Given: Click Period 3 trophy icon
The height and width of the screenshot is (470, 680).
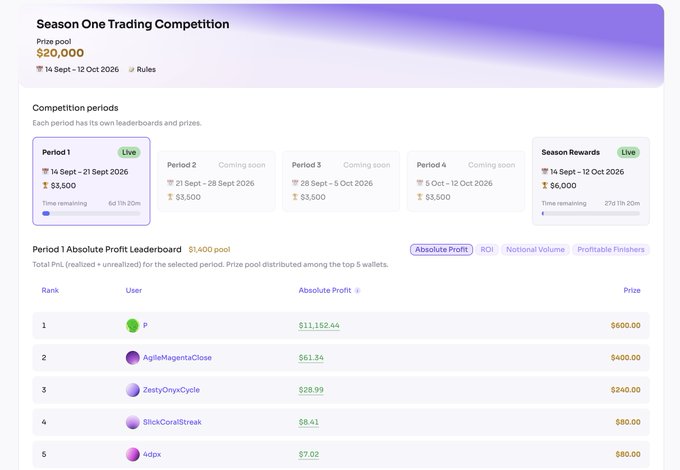Looking at the screenshot, I should [295, 197].
